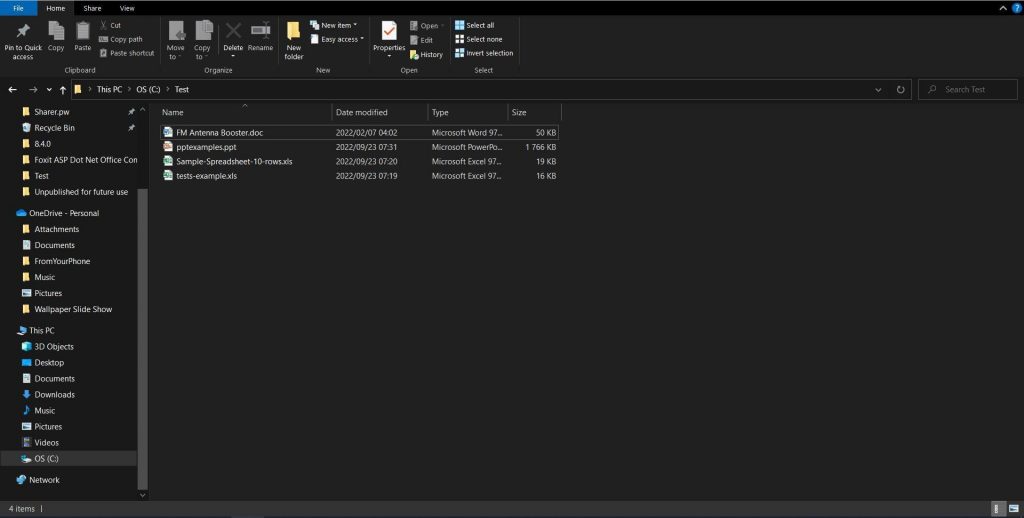The width and height of the screenshot is (1024, 518).
Task: Select Network in navigation pane
Action: click(x=44, y=480)
